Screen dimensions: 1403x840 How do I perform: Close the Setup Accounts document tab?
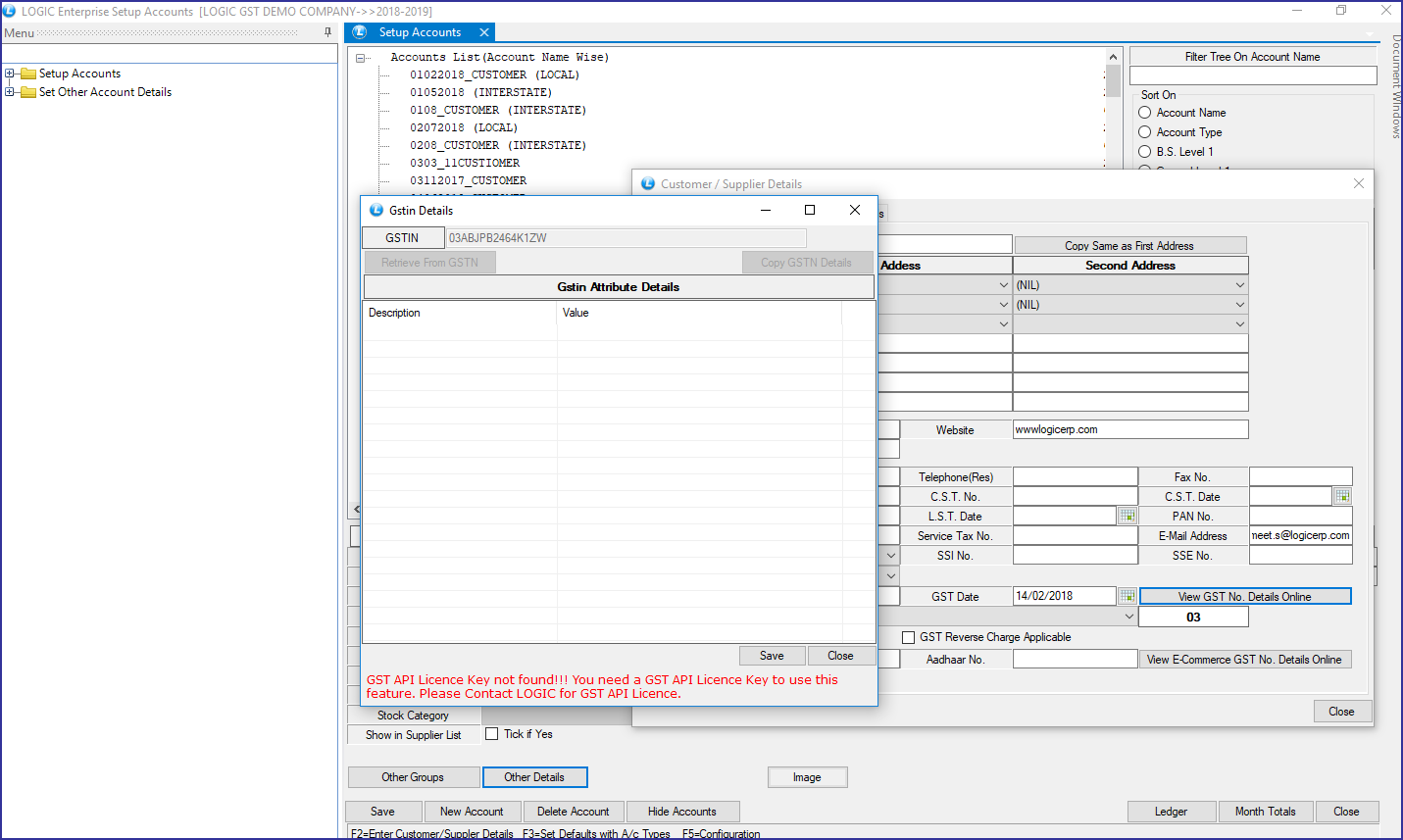484,32
